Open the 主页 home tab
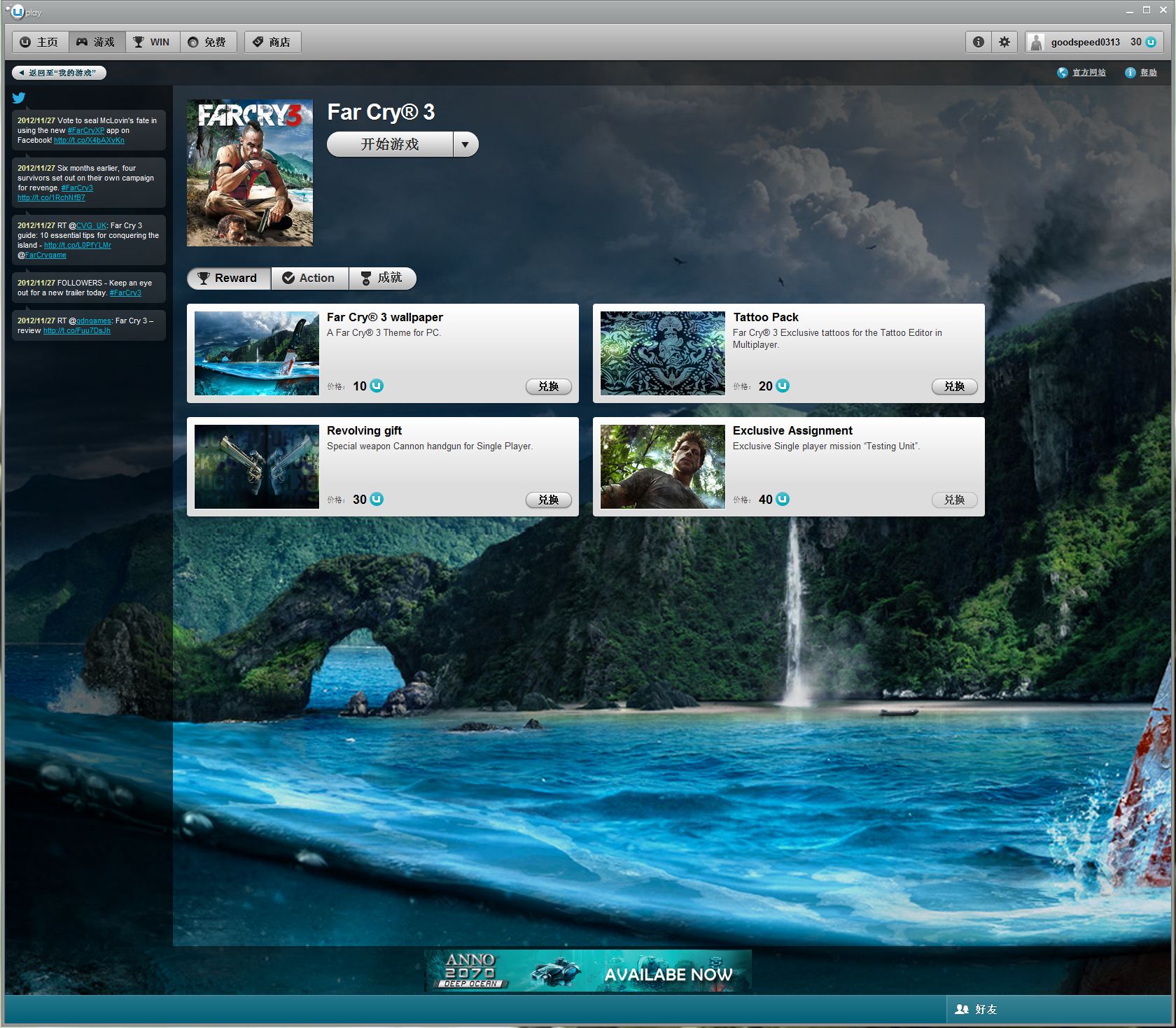The height and width of the screenshot is (1028, 1176). pos(41,42)
